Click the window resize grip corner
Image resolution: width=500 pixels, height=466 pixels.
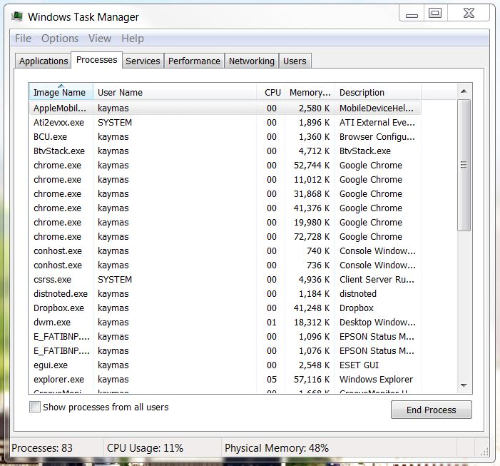coord(484,452)
